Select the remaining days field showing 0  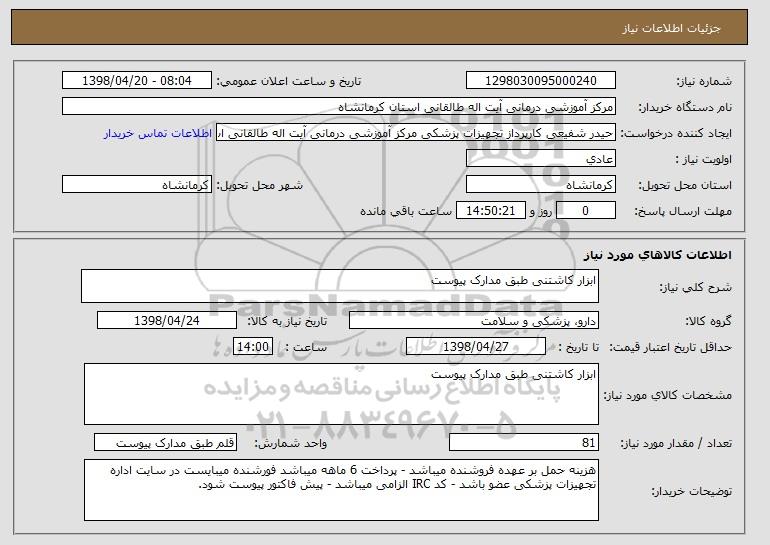(585, 211)
